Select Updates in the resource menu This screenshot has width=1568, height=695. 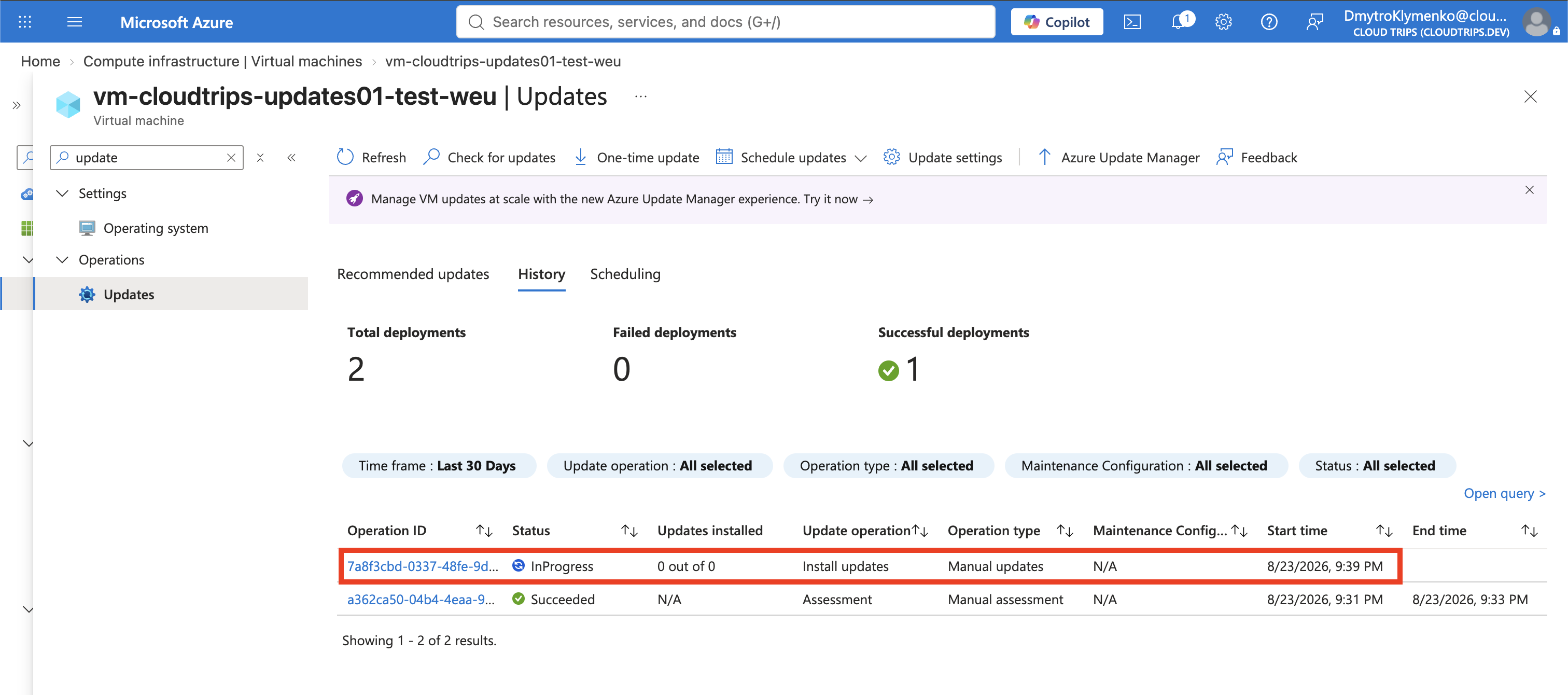tap(171, 294)
